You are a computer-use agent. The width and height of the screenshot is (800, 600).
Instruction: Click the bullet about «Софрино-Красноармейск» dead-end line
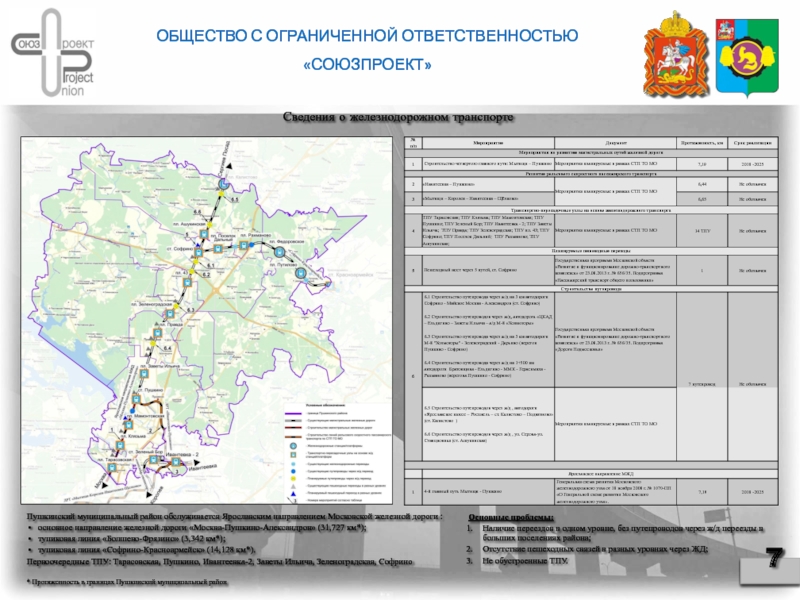[146, 550]
